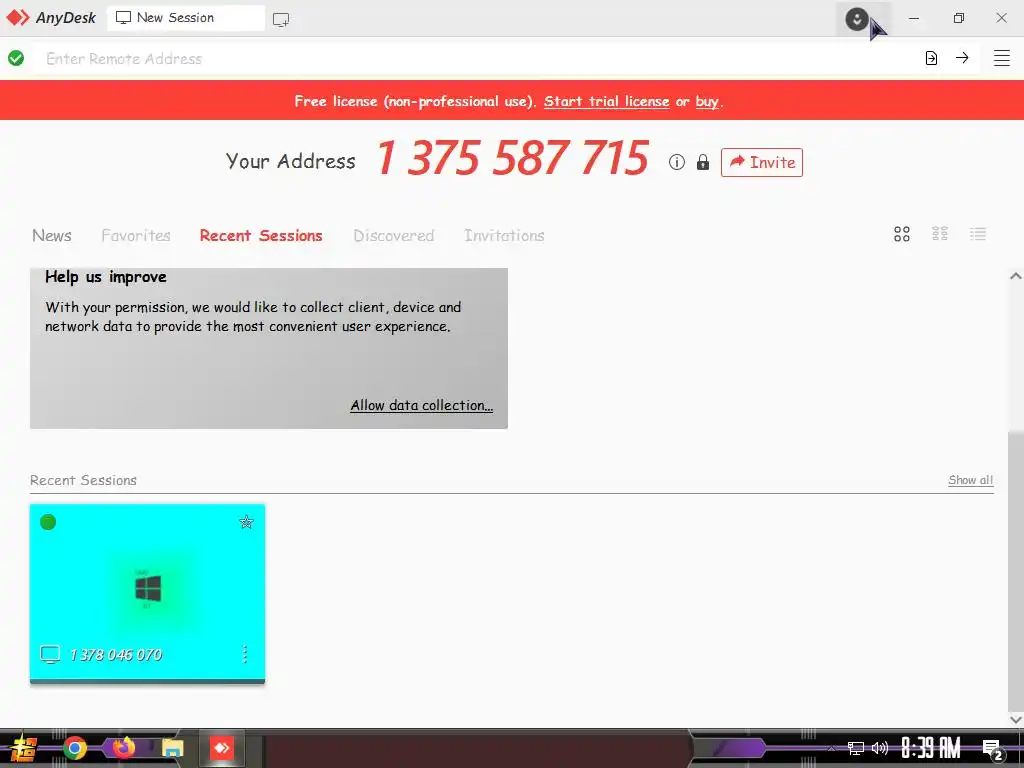Select the New Session tab
The image size is (1024, 768).
185,18
